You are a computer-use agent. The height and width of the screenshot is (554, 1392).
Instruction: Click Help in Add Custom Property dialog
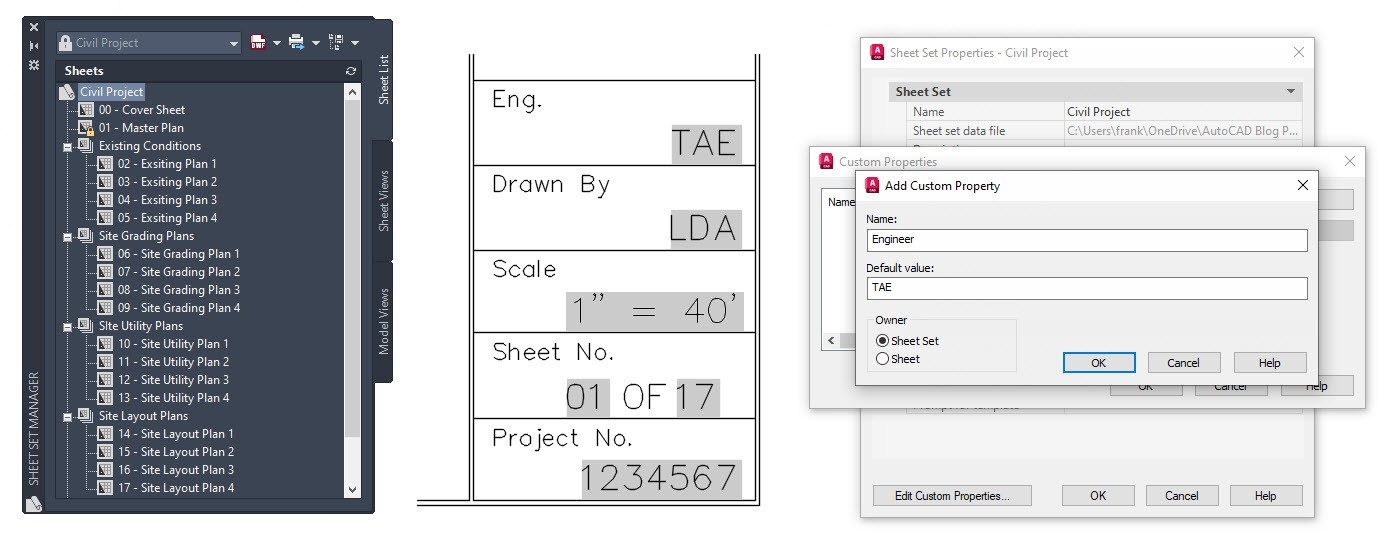(1270, 363)
